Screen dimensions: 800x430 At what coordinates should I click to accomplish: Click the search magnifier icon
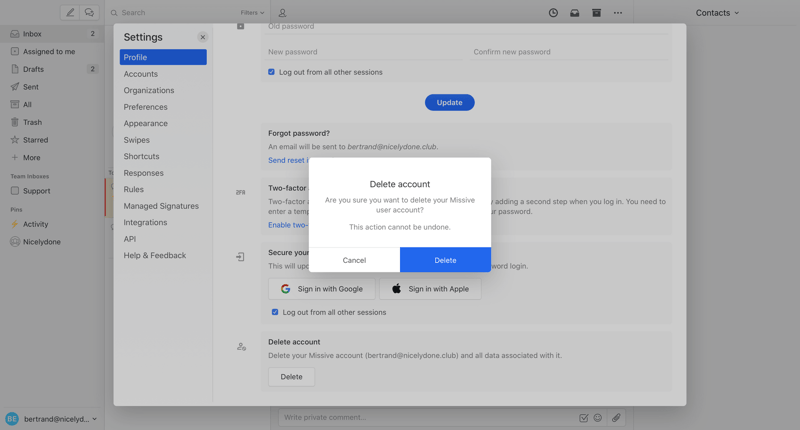click(114, 13)
